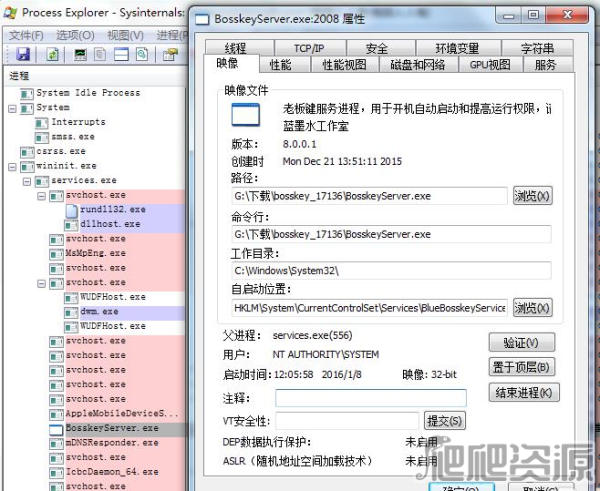The width and height of the screenshot is (600, 491).
Task: Open the 进程 menu
Action: 171,36
